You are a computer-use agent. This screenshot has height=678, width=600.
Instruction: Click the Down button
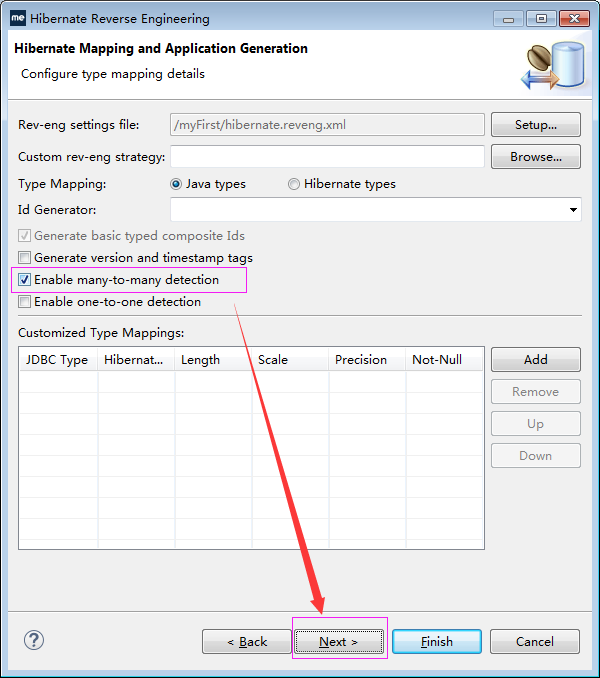point(536,455)
